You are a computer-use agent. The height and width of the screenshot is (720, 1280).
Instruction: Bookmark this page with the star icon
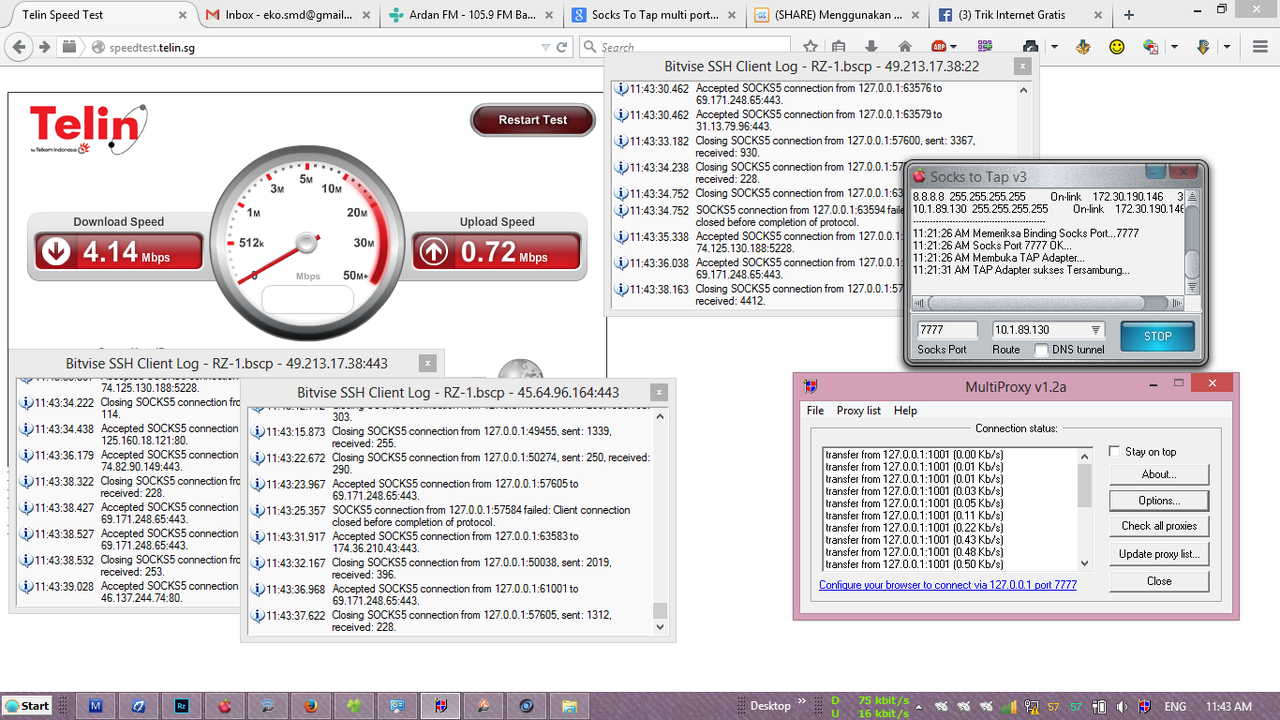coord(811,47)
